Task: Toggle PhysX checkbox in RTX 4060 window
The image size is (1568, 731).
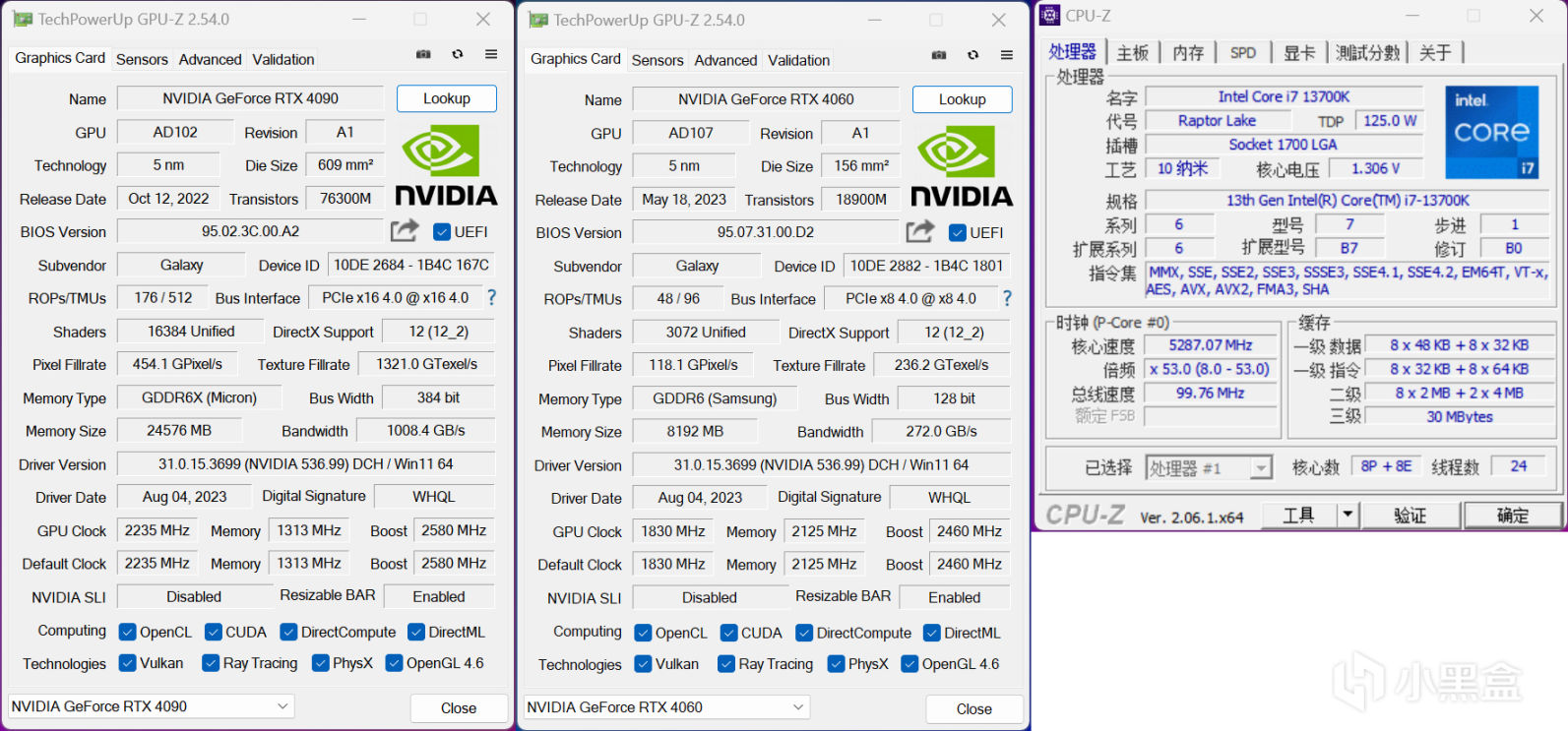Action: [836, 664]
